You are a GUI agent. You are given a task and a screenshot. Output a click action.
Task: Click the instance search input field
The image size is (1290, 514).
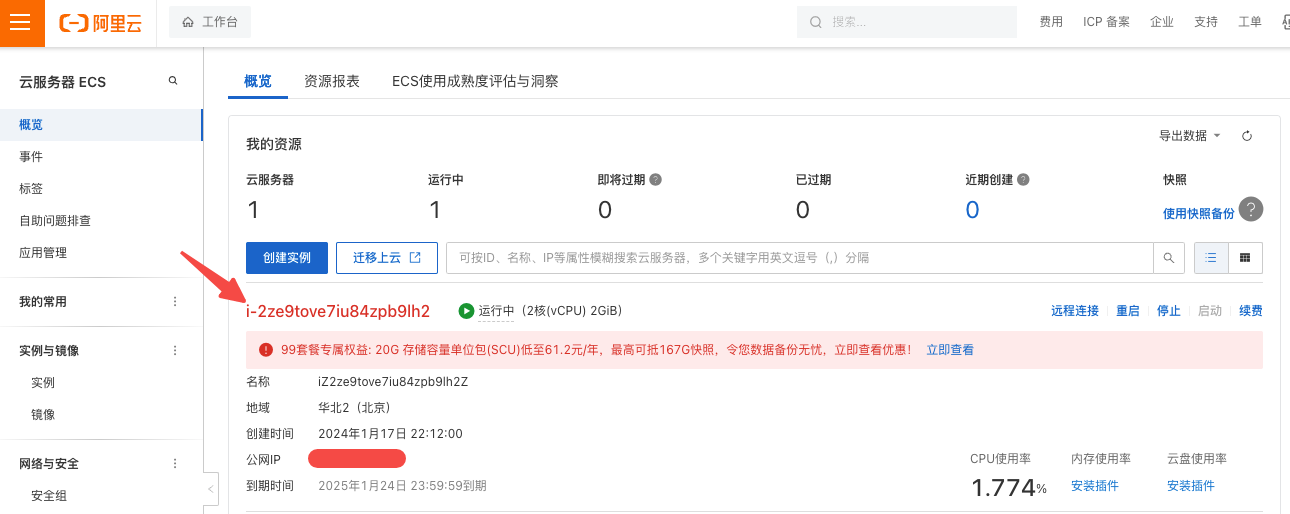click(800, 258)
